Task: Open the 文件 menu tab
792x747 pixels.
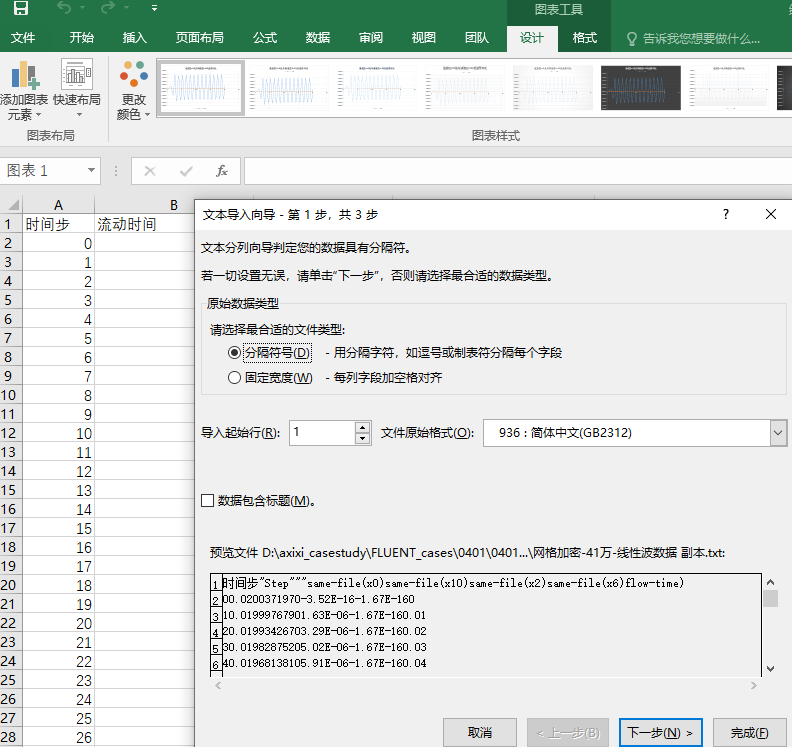Action: pyautogui.click(x=23, y=38)
